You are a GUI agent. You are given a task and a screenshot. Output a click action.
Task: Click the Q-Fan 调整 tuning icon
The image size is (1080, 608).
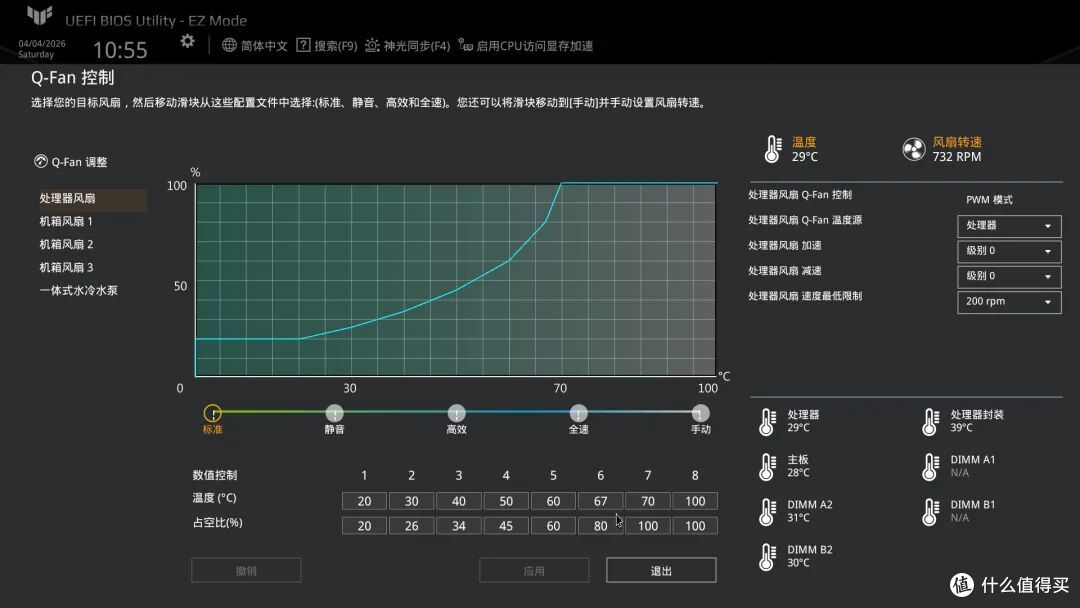click(x=41, y=161)
